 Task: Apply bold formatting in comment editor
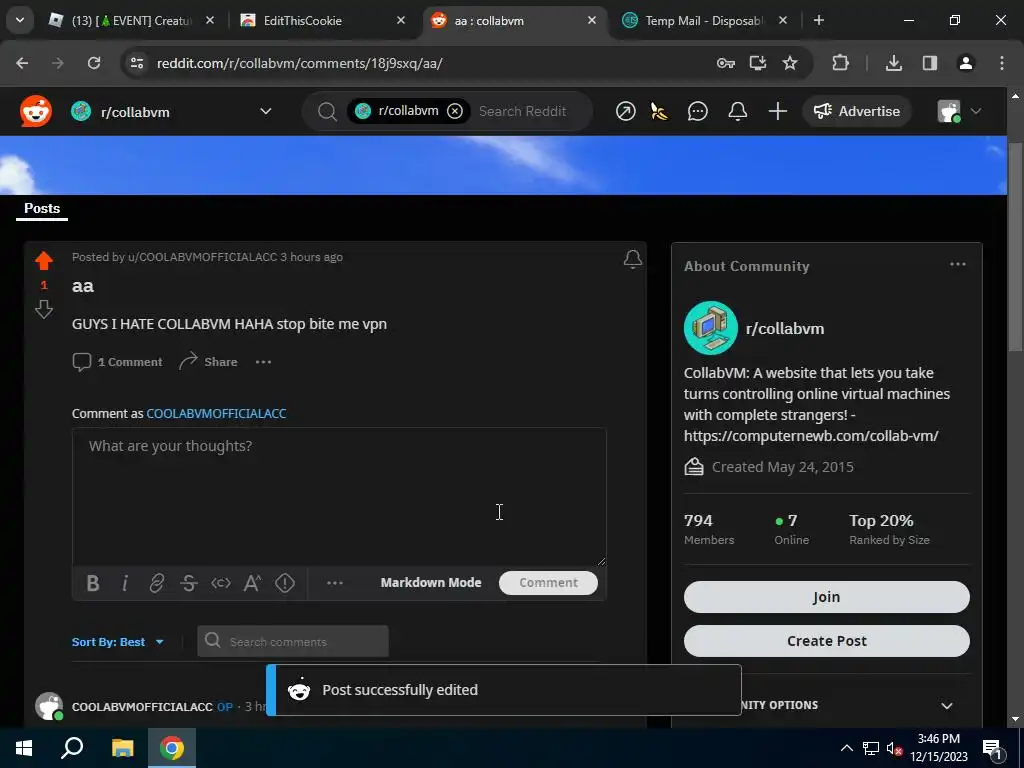(x=93, y=583)
